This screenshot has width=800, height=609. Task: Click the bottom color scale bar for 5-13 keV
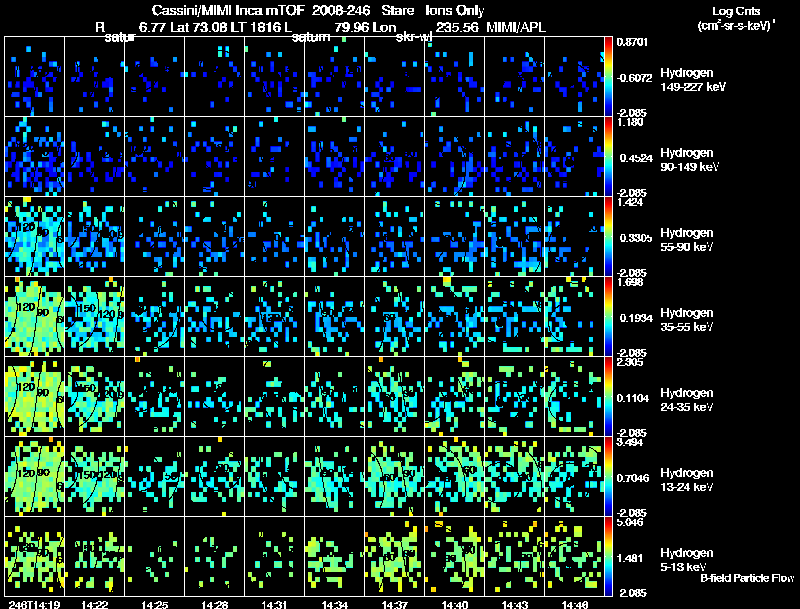click(608, 556)
